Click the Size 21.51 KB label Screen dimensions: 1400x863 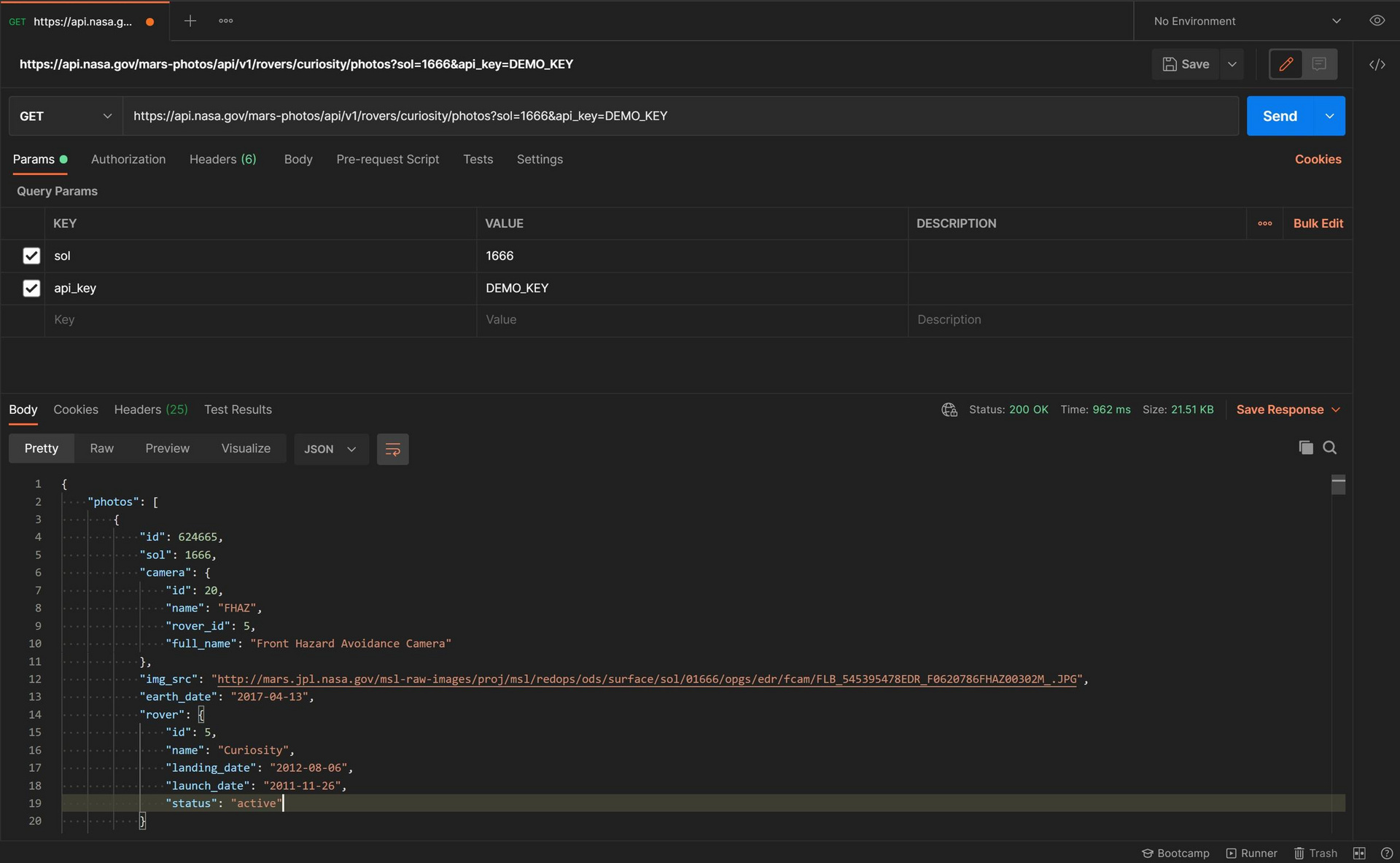1178,410
